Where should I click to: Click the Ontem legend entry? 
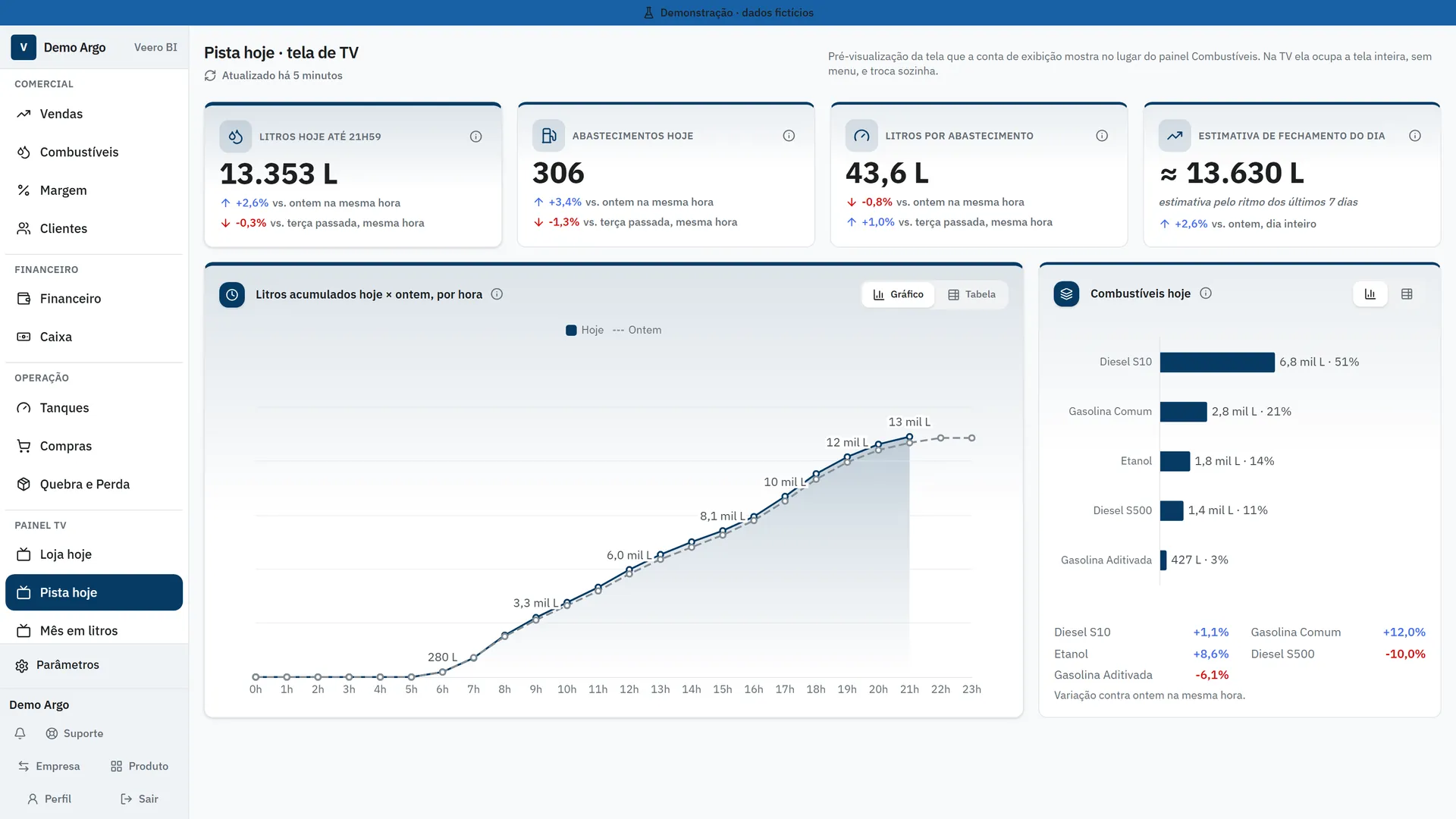[637, 330]
